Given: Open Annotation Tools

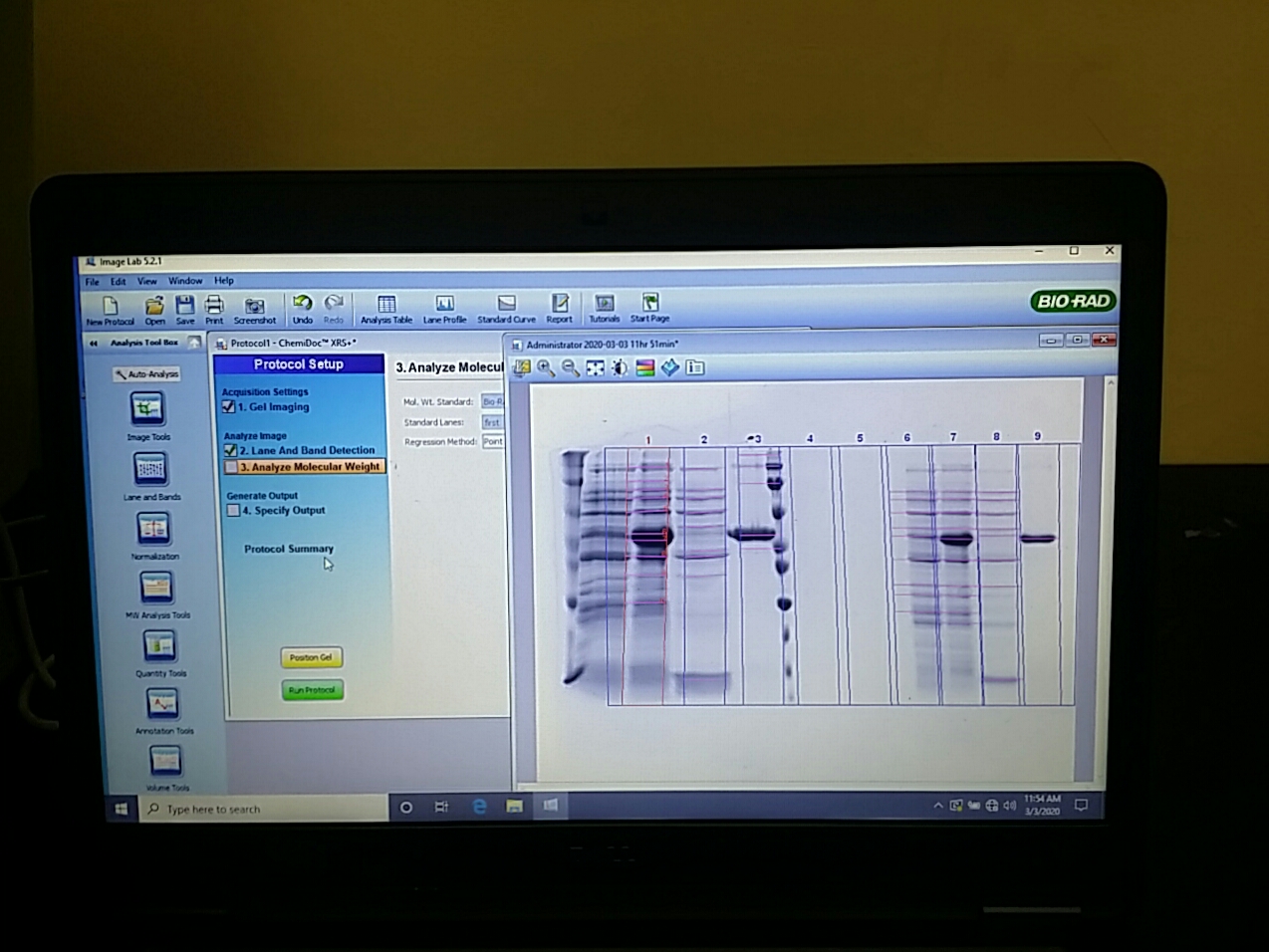Looking at the screenshot, I should 162,704.
